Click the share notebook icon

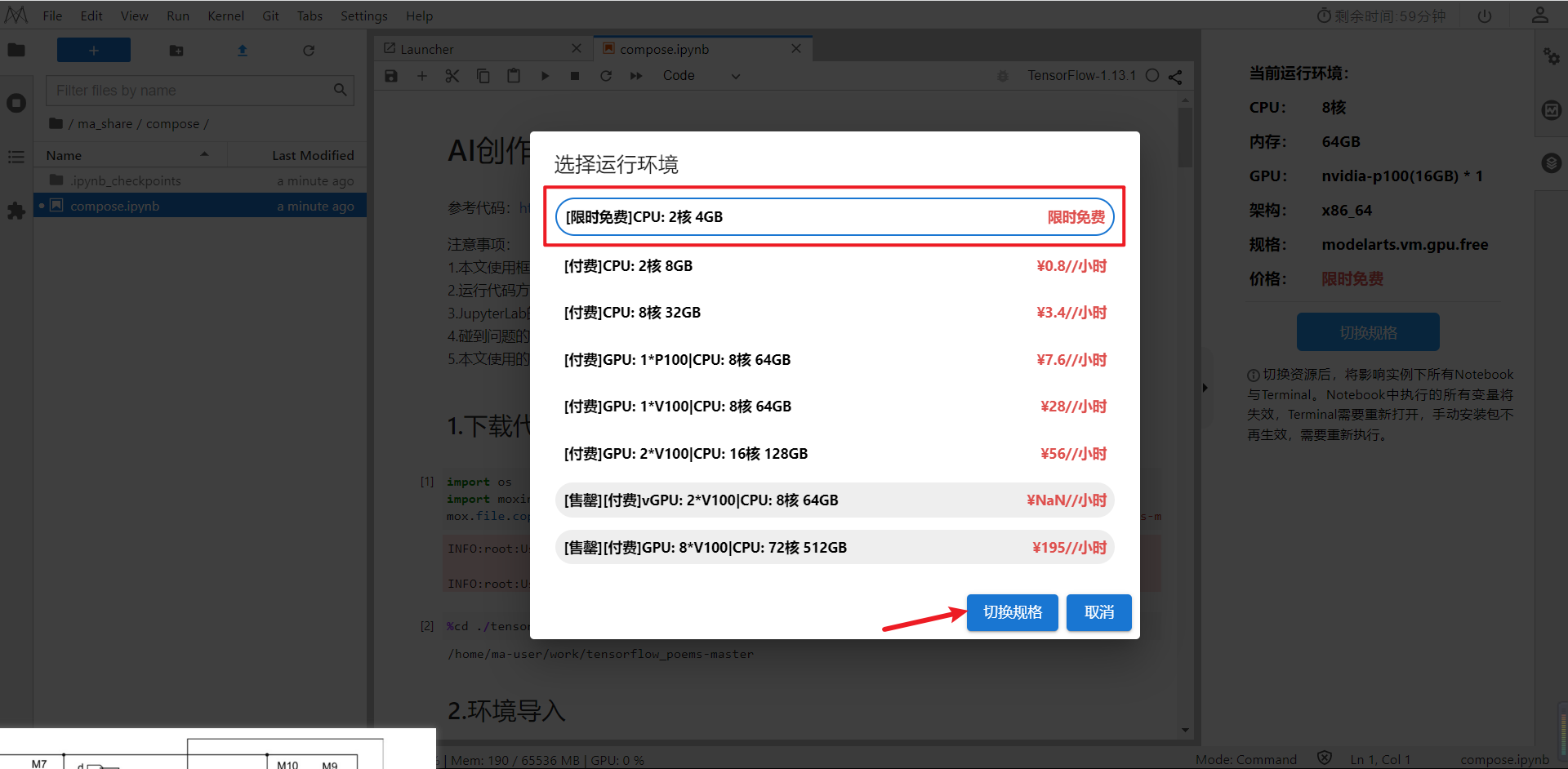tap(1175, 77)
